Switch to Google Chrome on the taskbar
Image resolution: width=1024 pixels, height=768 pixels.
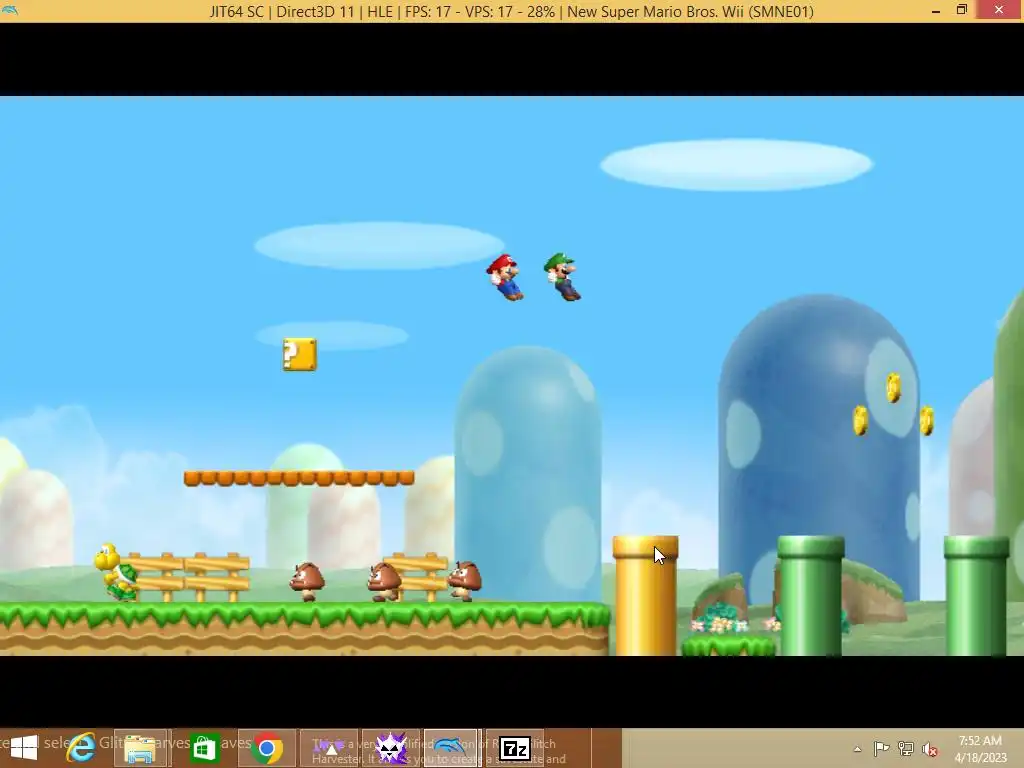(266, 748)
